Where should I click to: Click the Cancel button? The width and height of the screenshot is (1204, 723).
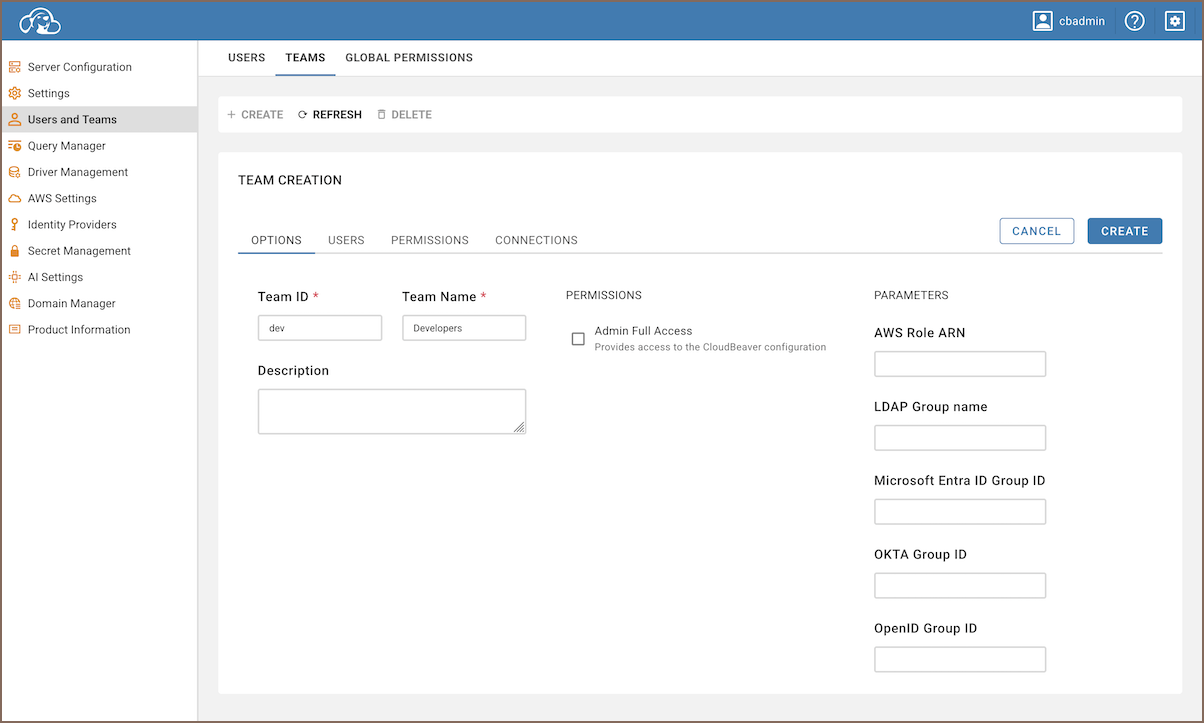(x=1036, y=231)
